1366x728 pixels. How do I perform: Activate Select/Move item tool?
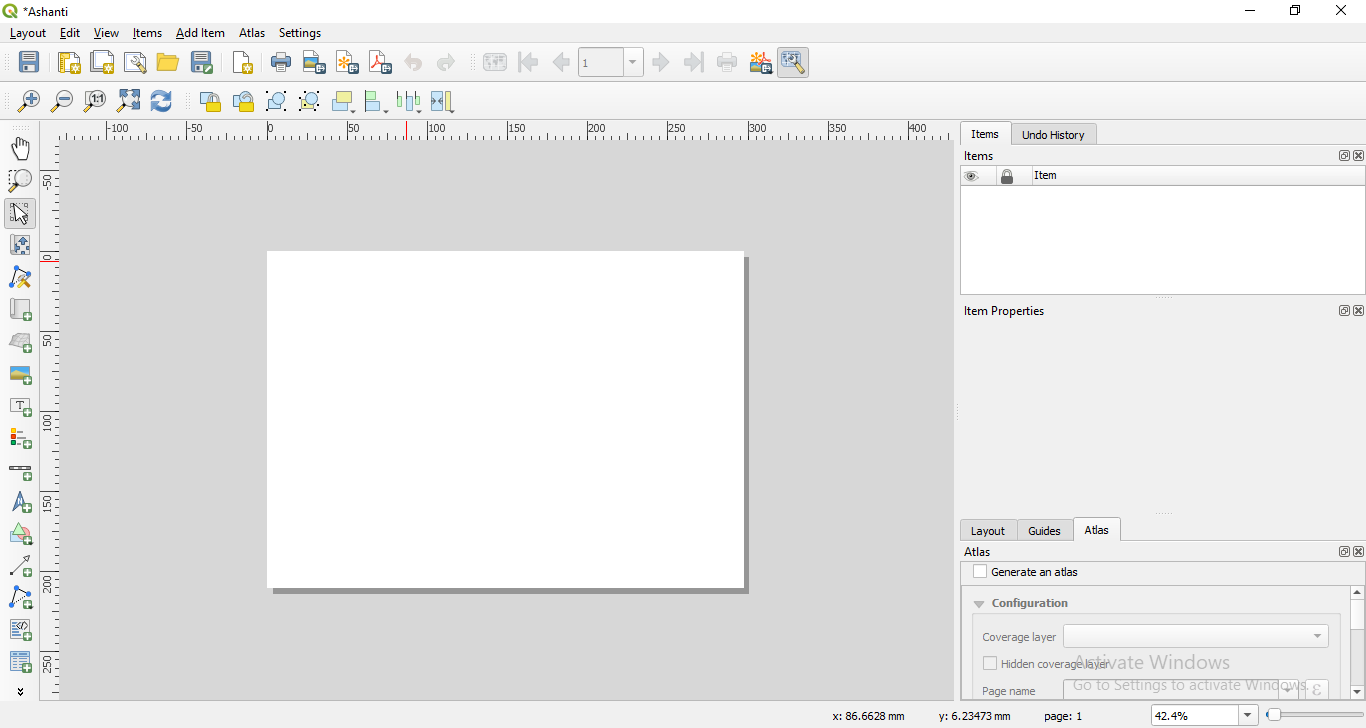coord(20,213)
